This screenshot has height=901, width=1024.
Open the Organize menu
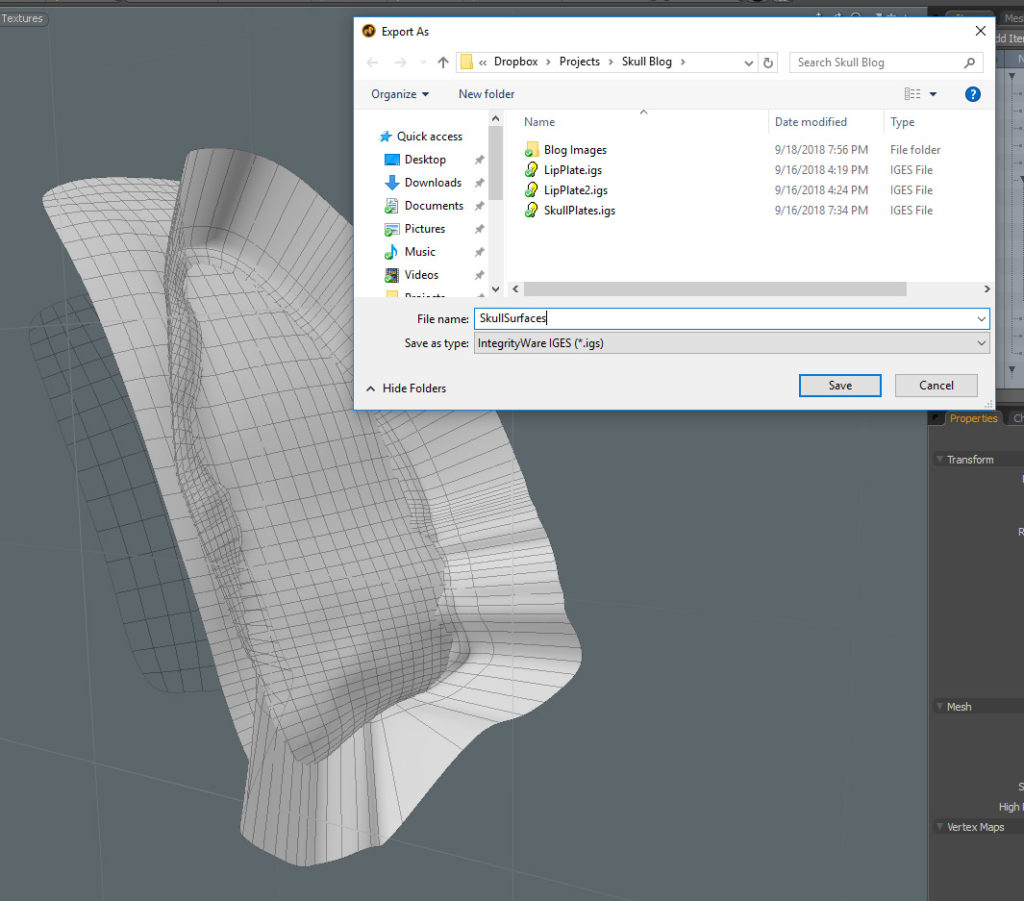399,94
